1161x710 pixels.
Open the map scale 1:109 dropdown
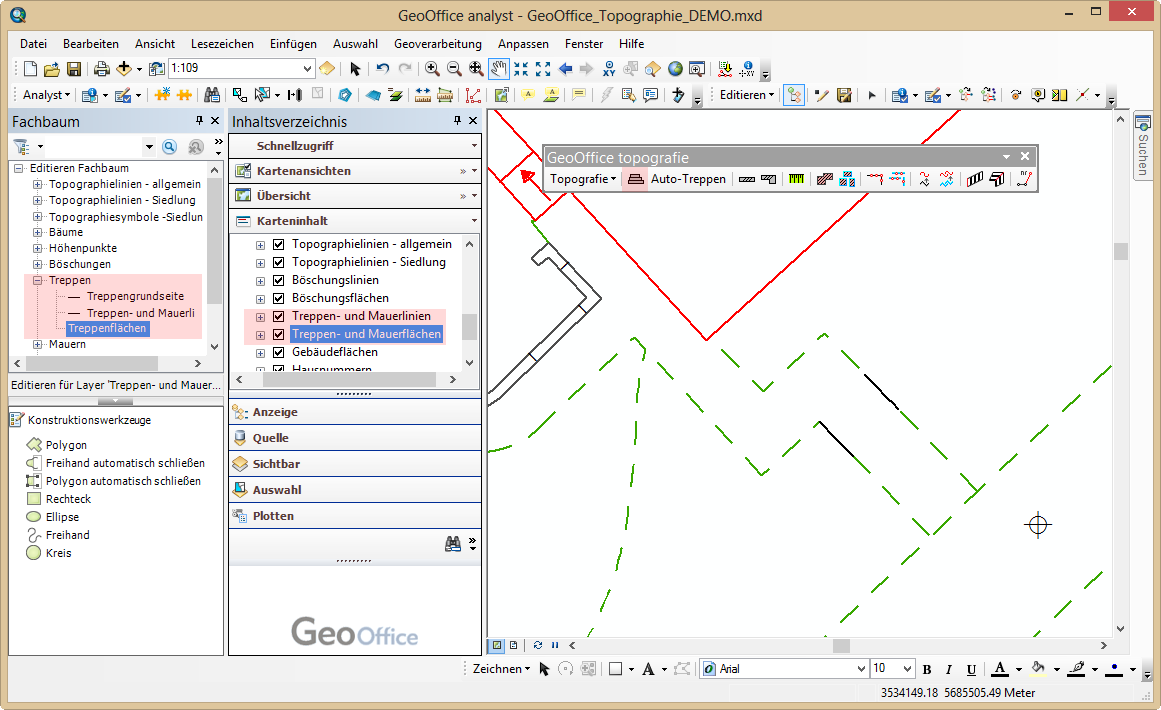click(x=307, y=69)
